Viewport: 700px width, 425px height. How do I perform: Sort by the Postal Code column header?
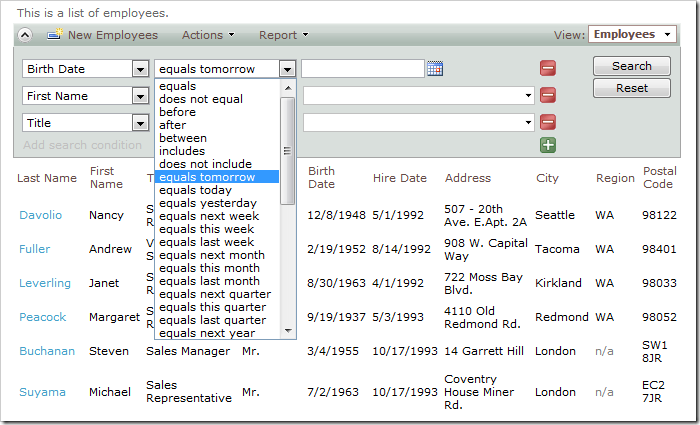tap(659, 178)
